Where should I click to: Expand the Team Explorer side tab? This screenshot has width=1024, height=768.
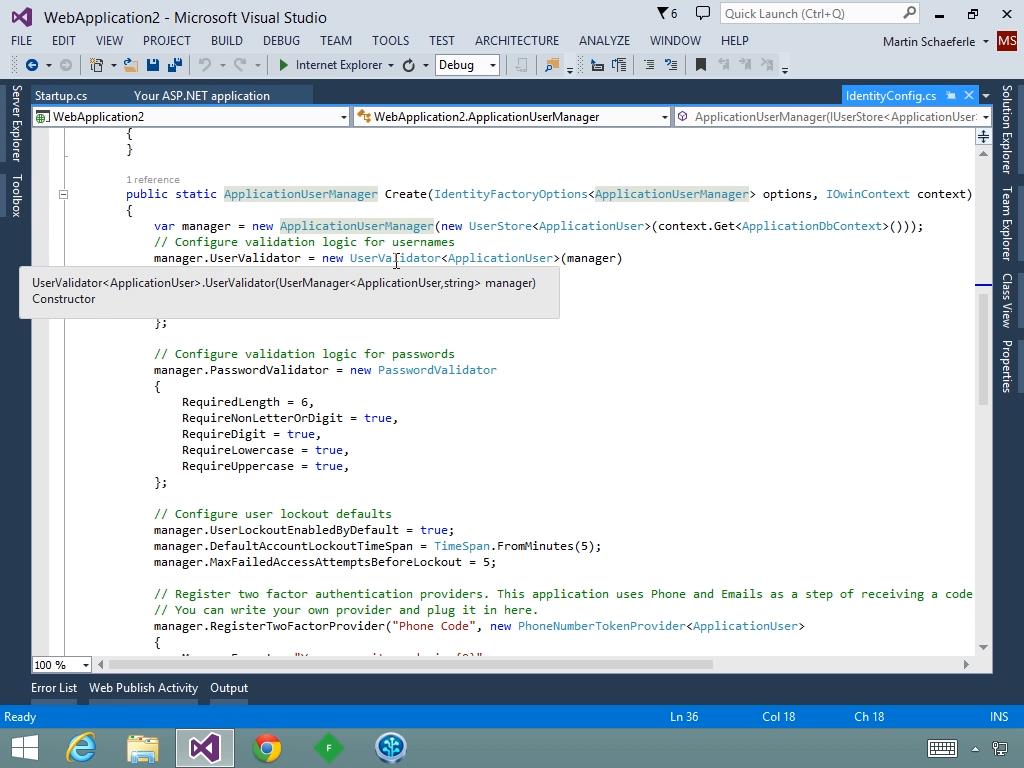coord(1007,223)
